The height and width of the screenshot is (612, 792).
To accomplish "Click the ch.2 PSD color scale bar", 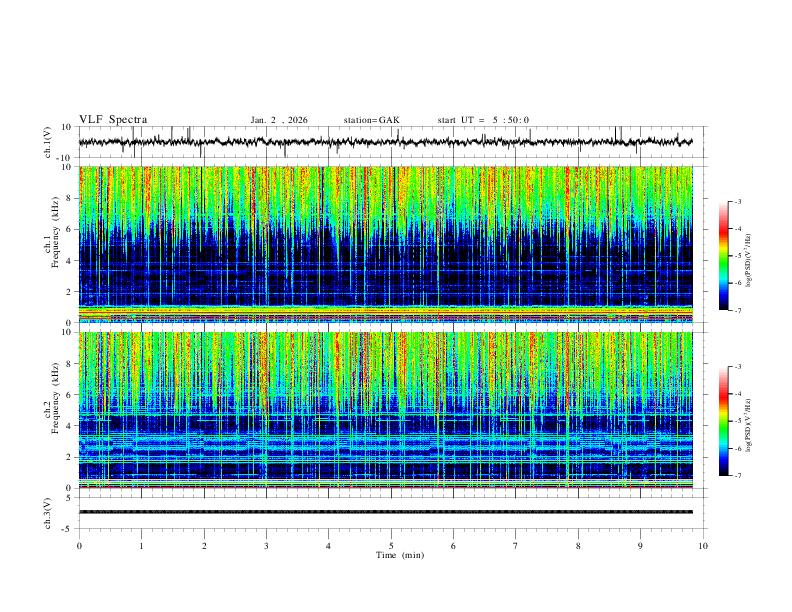I will click(723, 421).
